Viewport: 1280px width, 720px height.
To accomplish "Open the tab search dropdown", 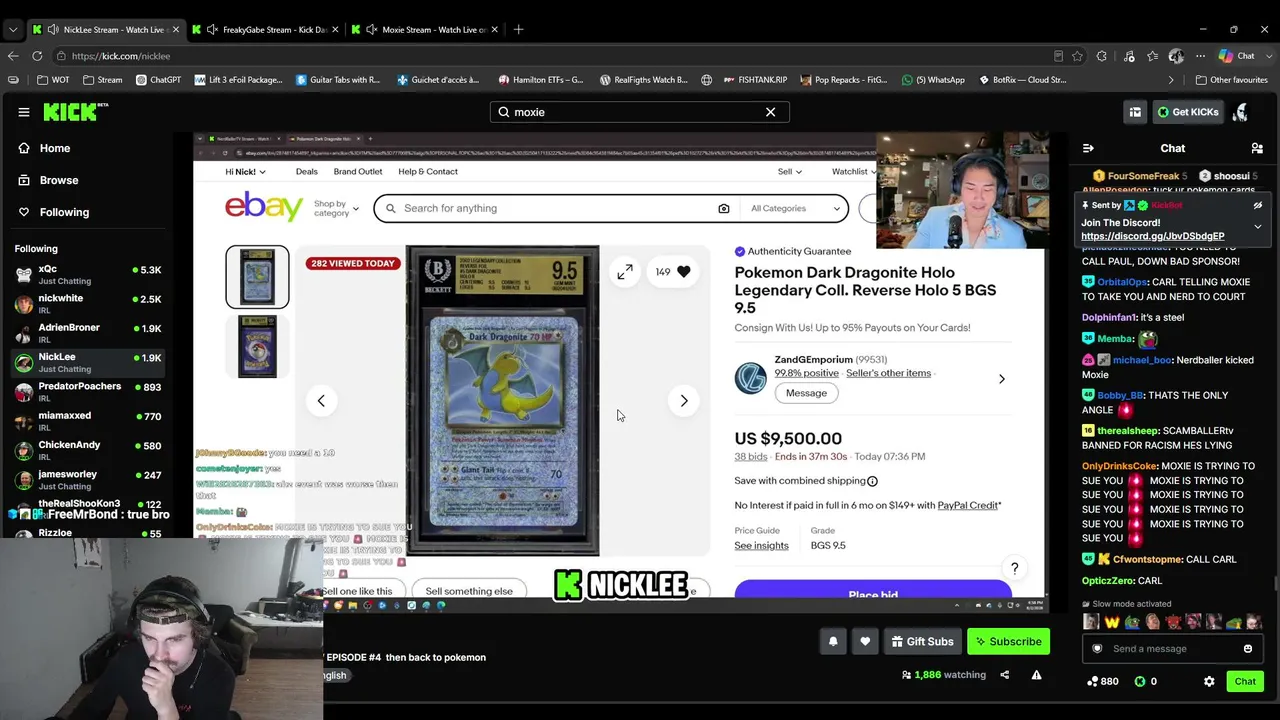I will point(12,29).
